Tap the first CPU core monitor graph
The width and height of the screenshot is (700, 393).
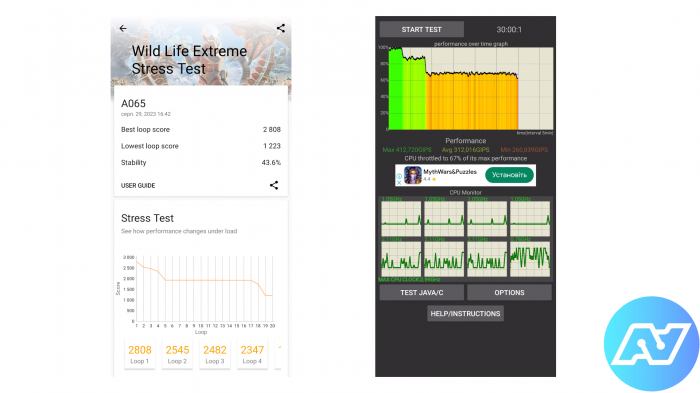(x=401, y=218)
